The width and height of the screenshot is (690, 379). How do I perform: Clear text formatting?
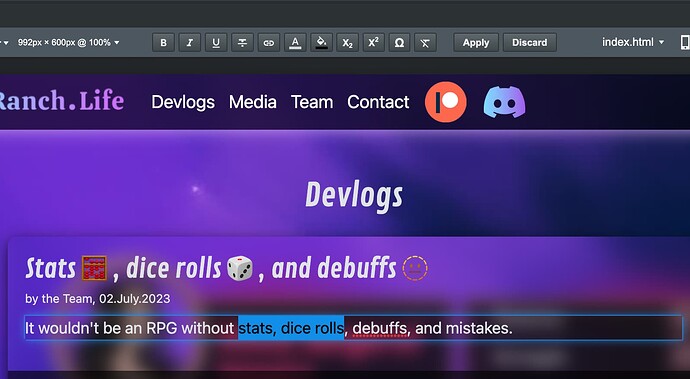click(425, 43)
